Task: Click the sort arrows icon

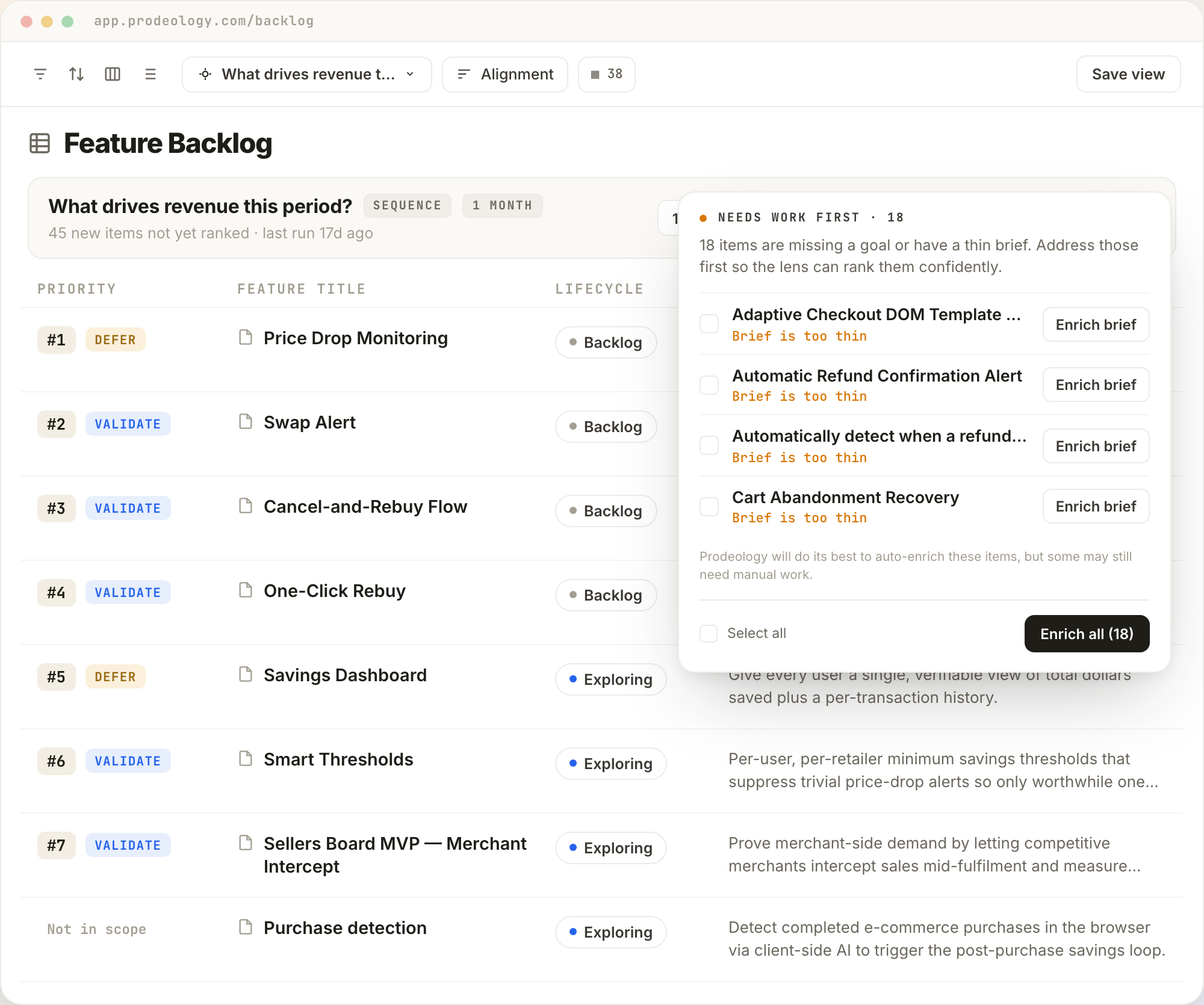Action: [x=76, y=74]
